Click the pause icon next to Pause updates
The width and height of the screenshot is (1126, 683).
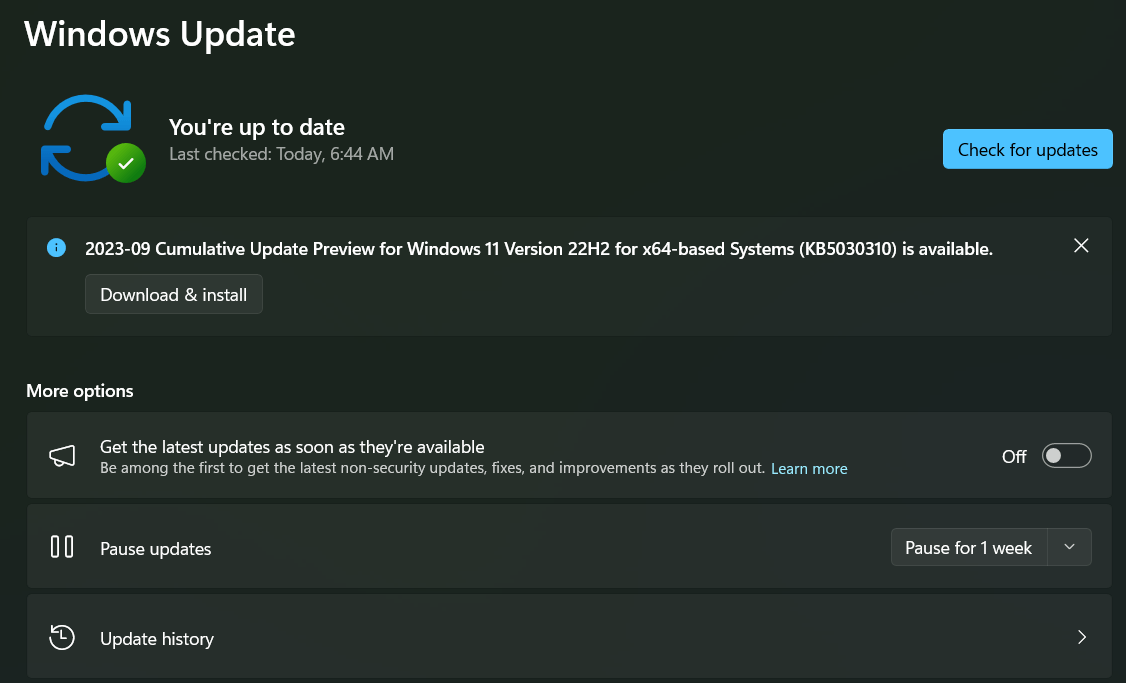tap(62, 547)
